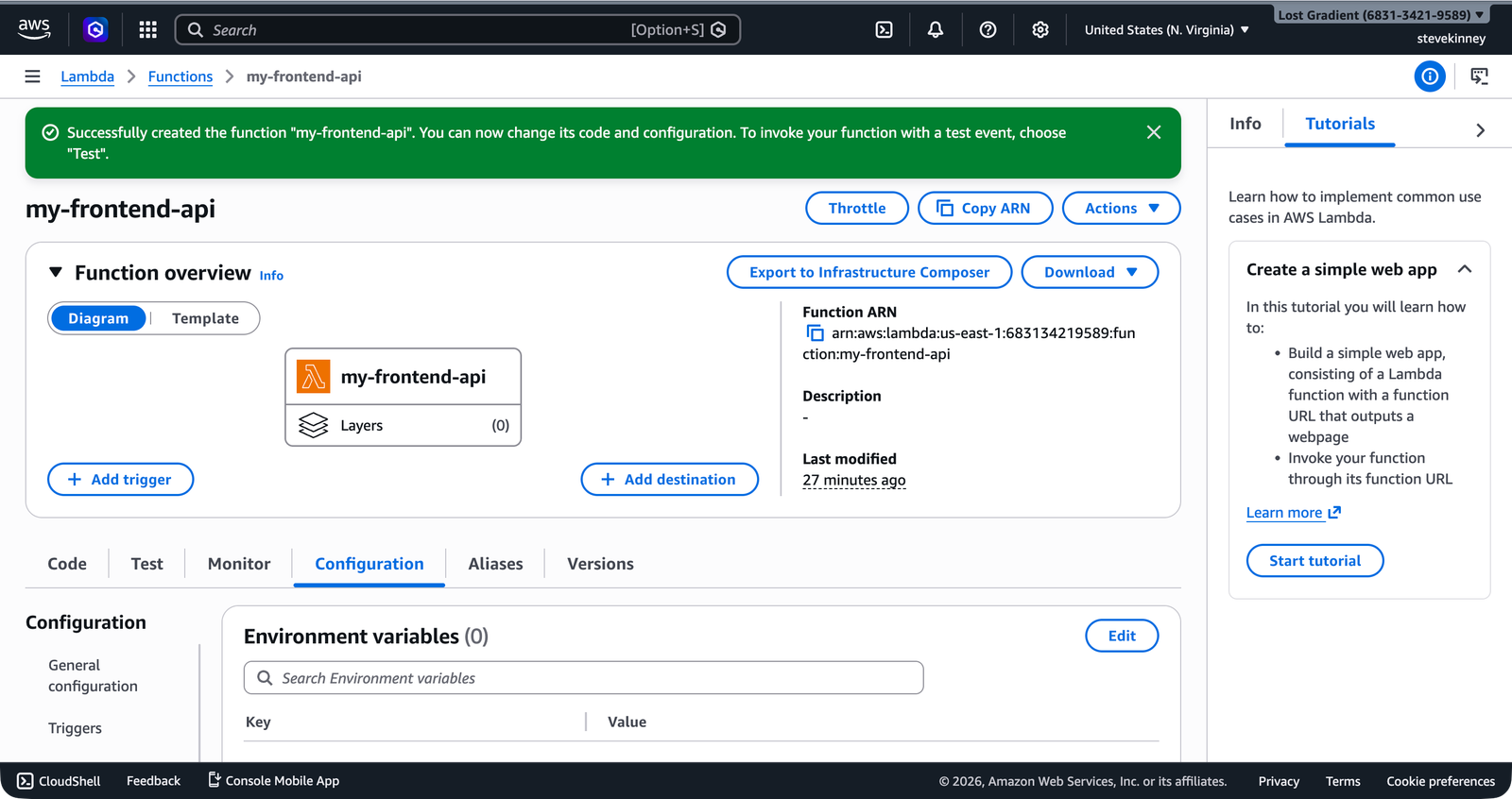Switch to the Test tab

146,564
